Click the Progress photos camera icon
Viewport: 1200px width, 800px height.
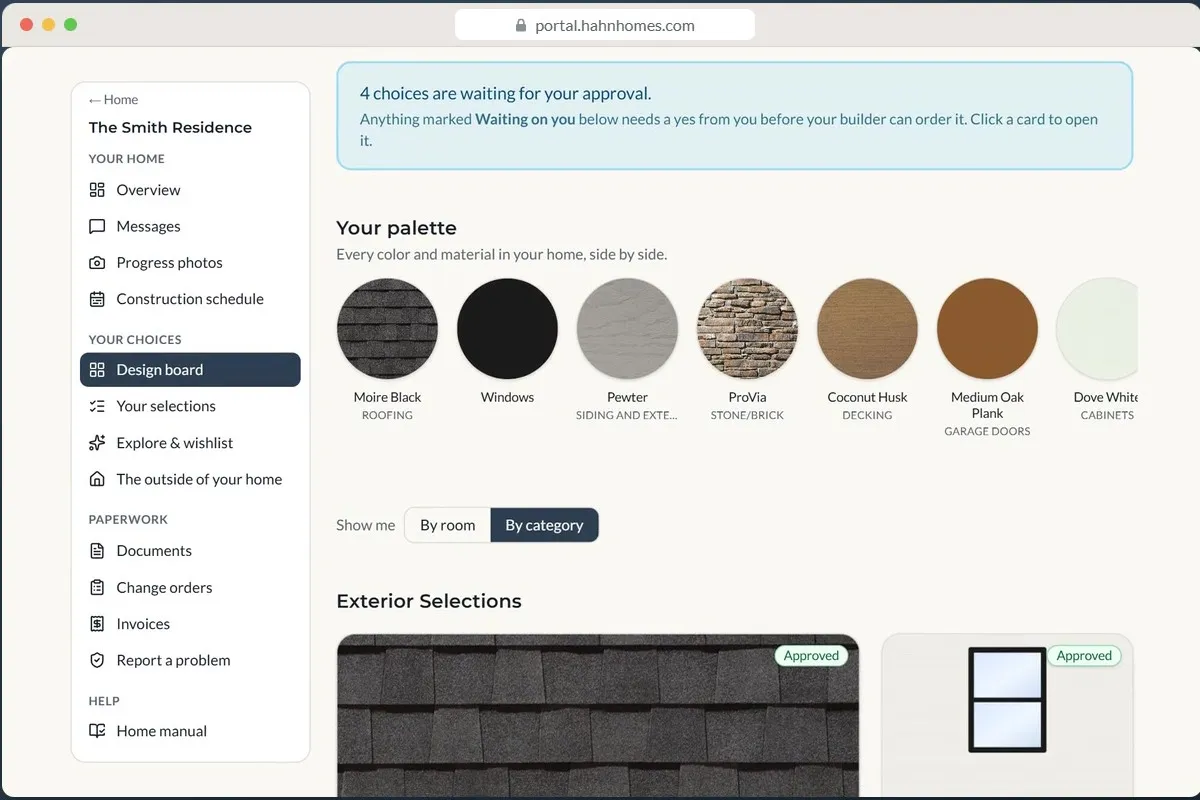(x=97, y=263)
